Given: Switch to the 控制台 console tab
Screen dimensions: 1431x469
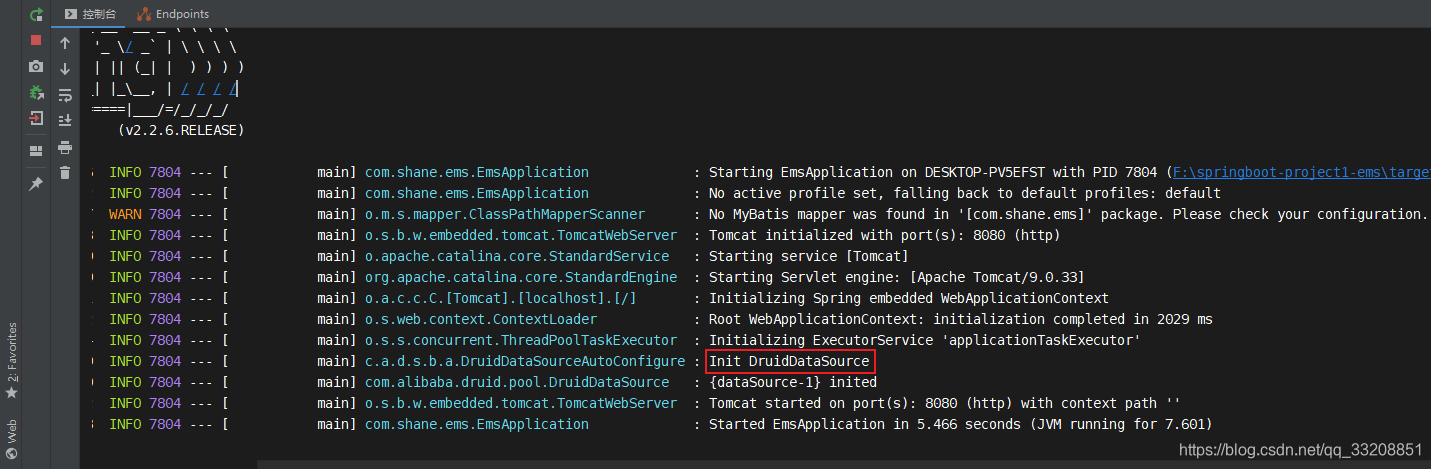Looking at the screenshot, I should pyautogui.click(x=90, y=14).
